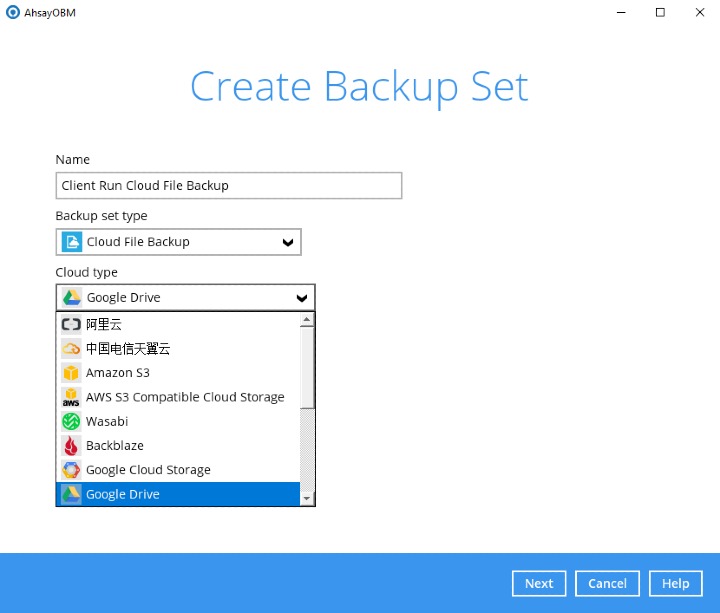
Task: Click the Aliyun cloud provider icon
Action: [x=71, y=324]
